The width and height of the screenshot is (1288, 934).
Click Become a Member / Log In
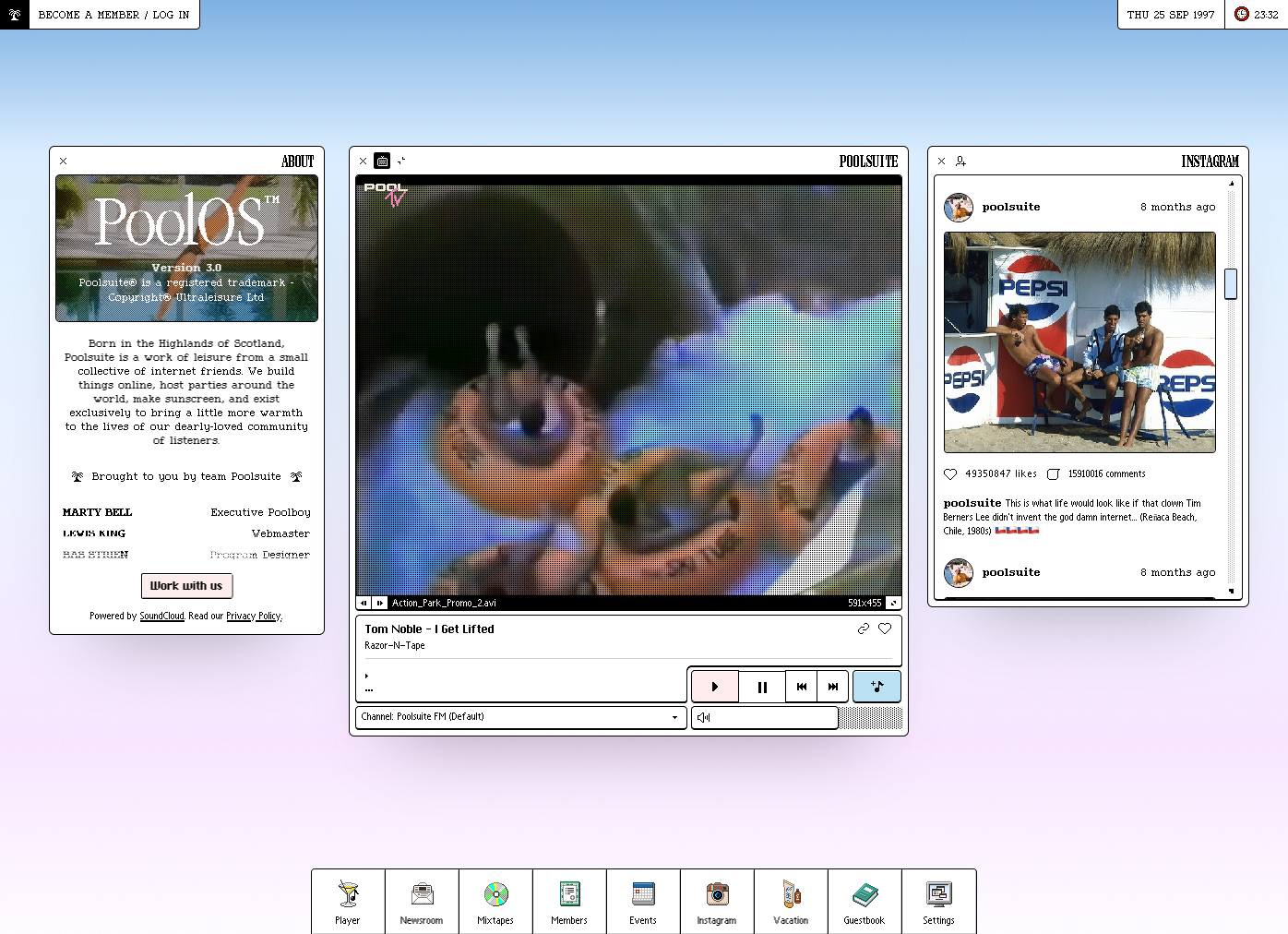point(113,15)
